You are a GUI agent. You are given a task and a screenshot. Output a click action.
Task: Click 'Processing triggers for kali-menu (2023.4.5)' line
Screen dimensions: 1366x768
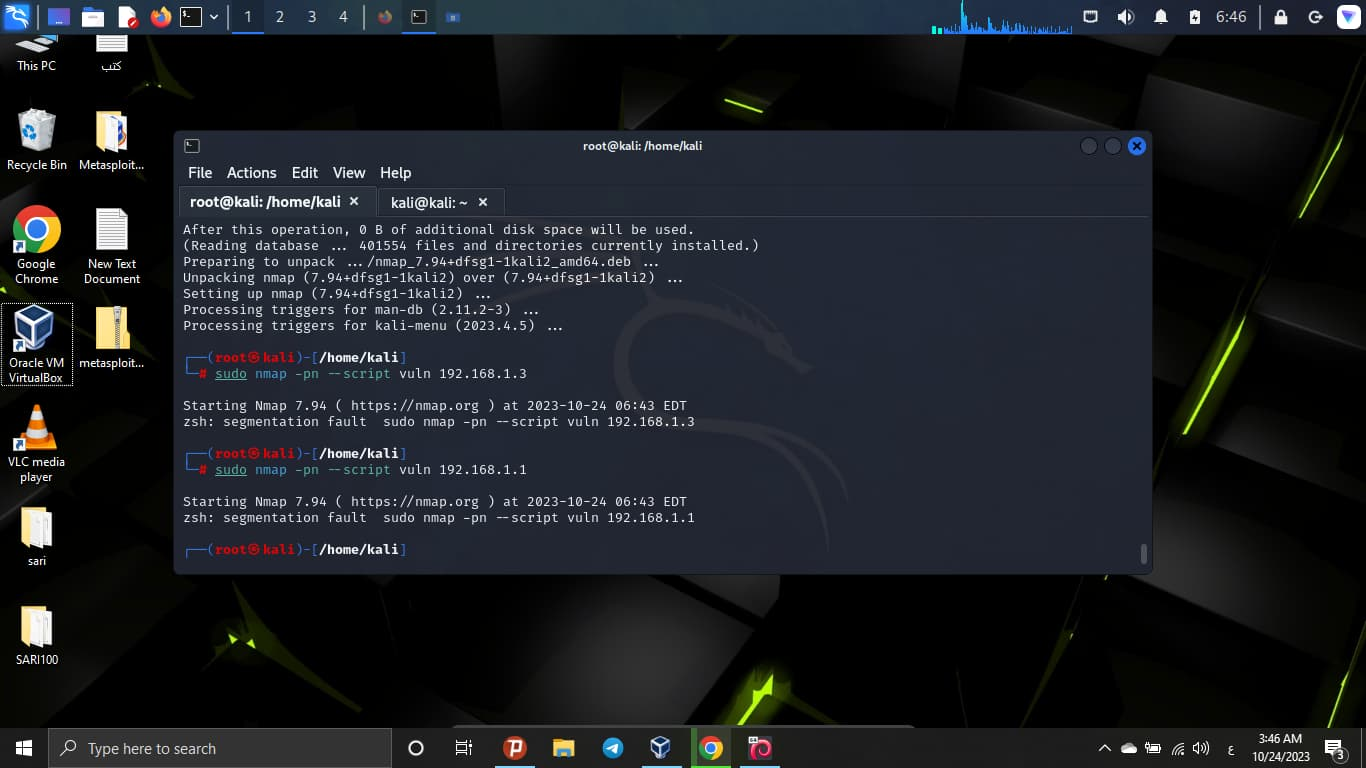click(373, 326)
